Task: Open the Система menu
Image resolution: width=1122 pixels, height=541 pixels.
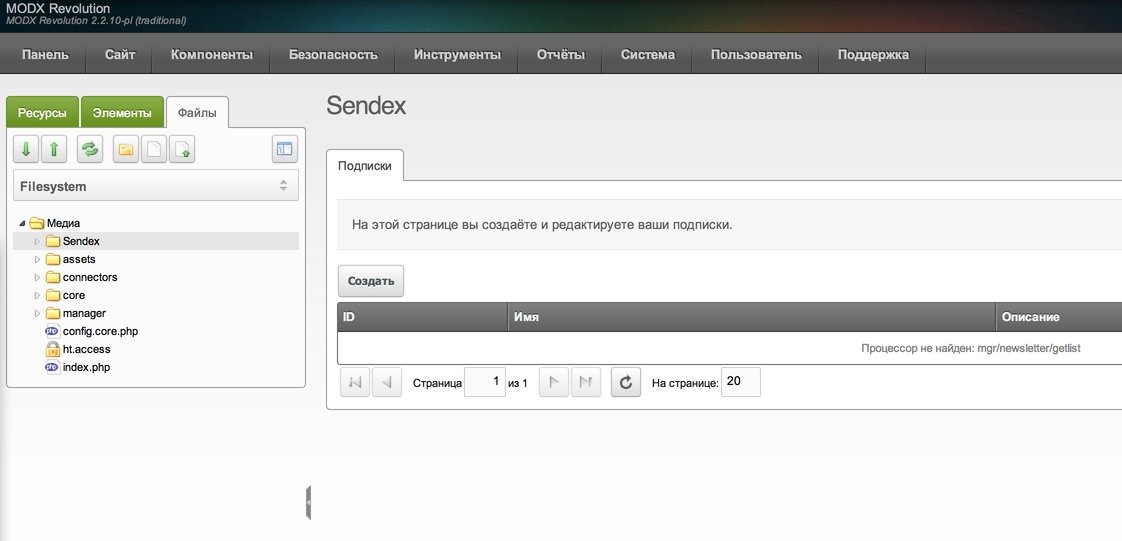Action: (x=647, y=55)
